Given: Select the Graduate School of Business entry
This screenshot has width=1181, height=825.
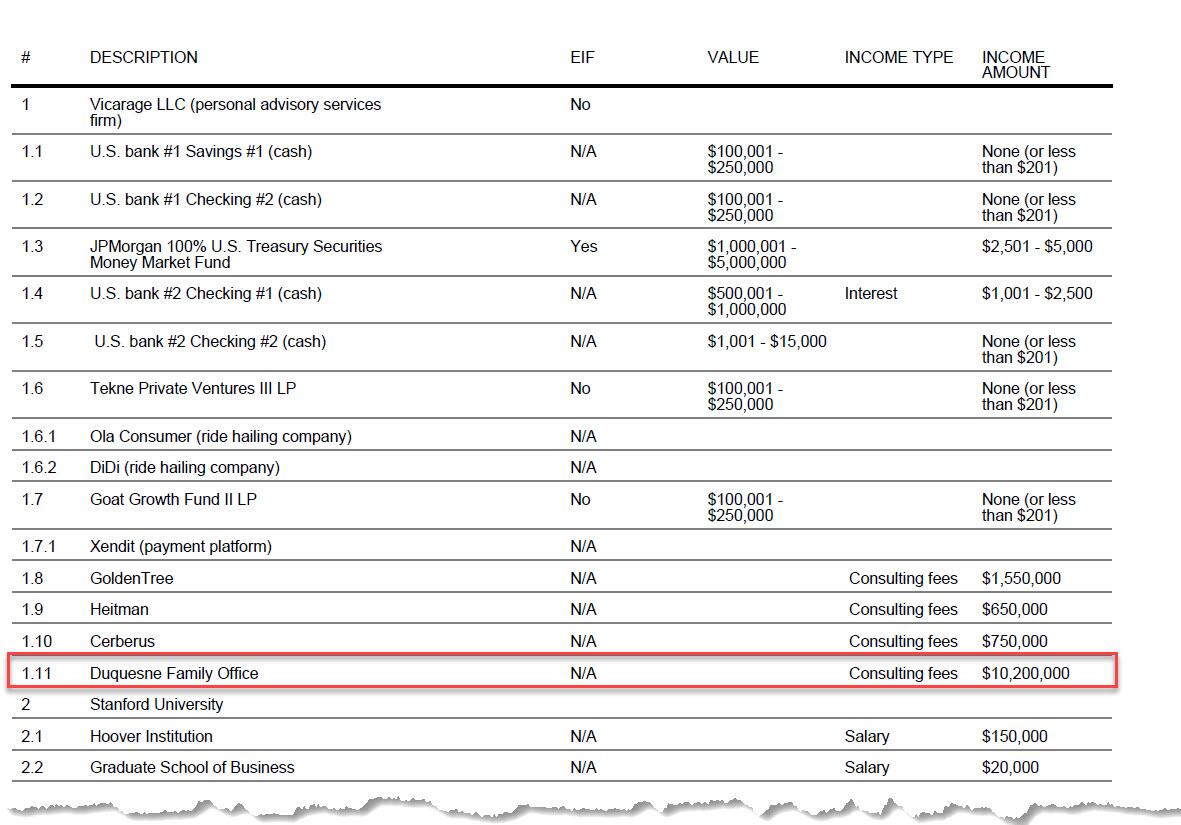Looking at the screenshot, I should tap(192, 768).
